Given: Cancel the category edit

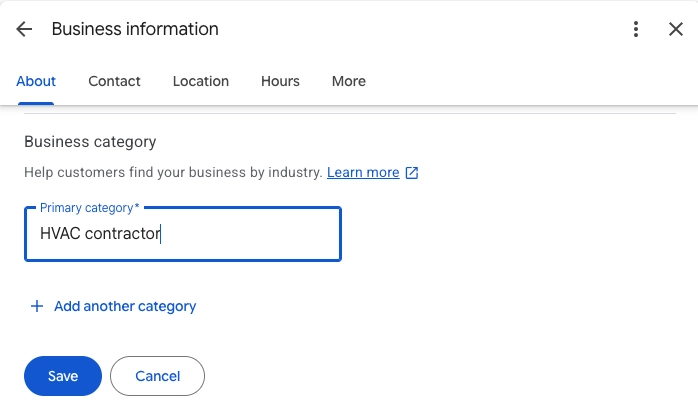Looking at the screenshot, I should (158, 376).
